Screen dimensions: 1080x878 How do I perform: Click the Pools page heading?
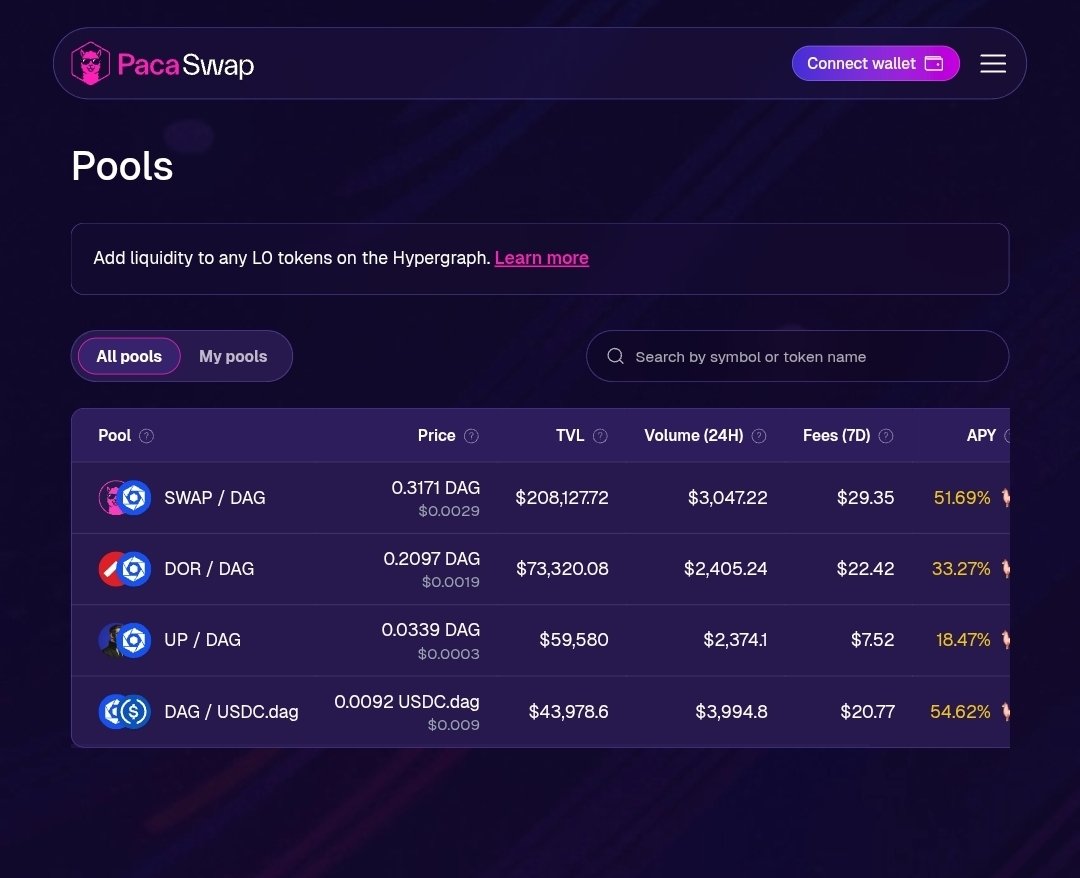(x=122, y=166)
